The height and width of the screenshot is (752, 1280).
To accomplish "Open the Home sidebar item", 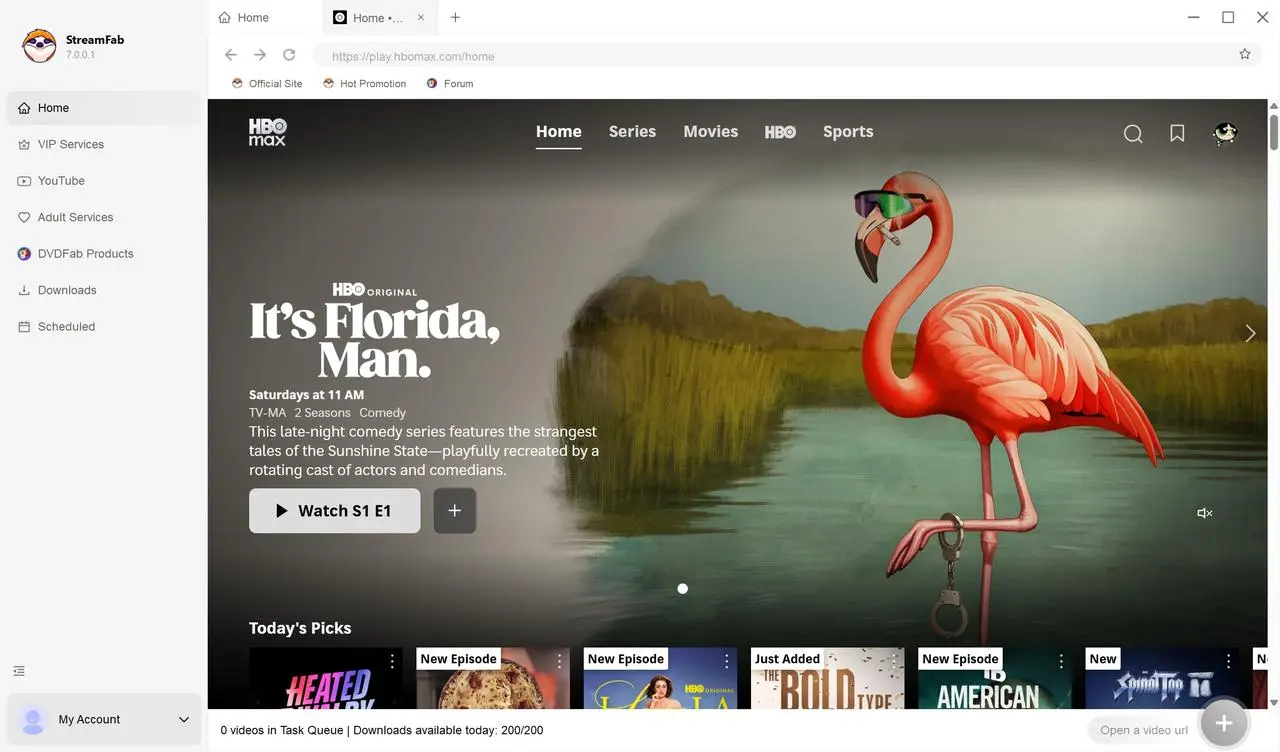I will [104, 108].
